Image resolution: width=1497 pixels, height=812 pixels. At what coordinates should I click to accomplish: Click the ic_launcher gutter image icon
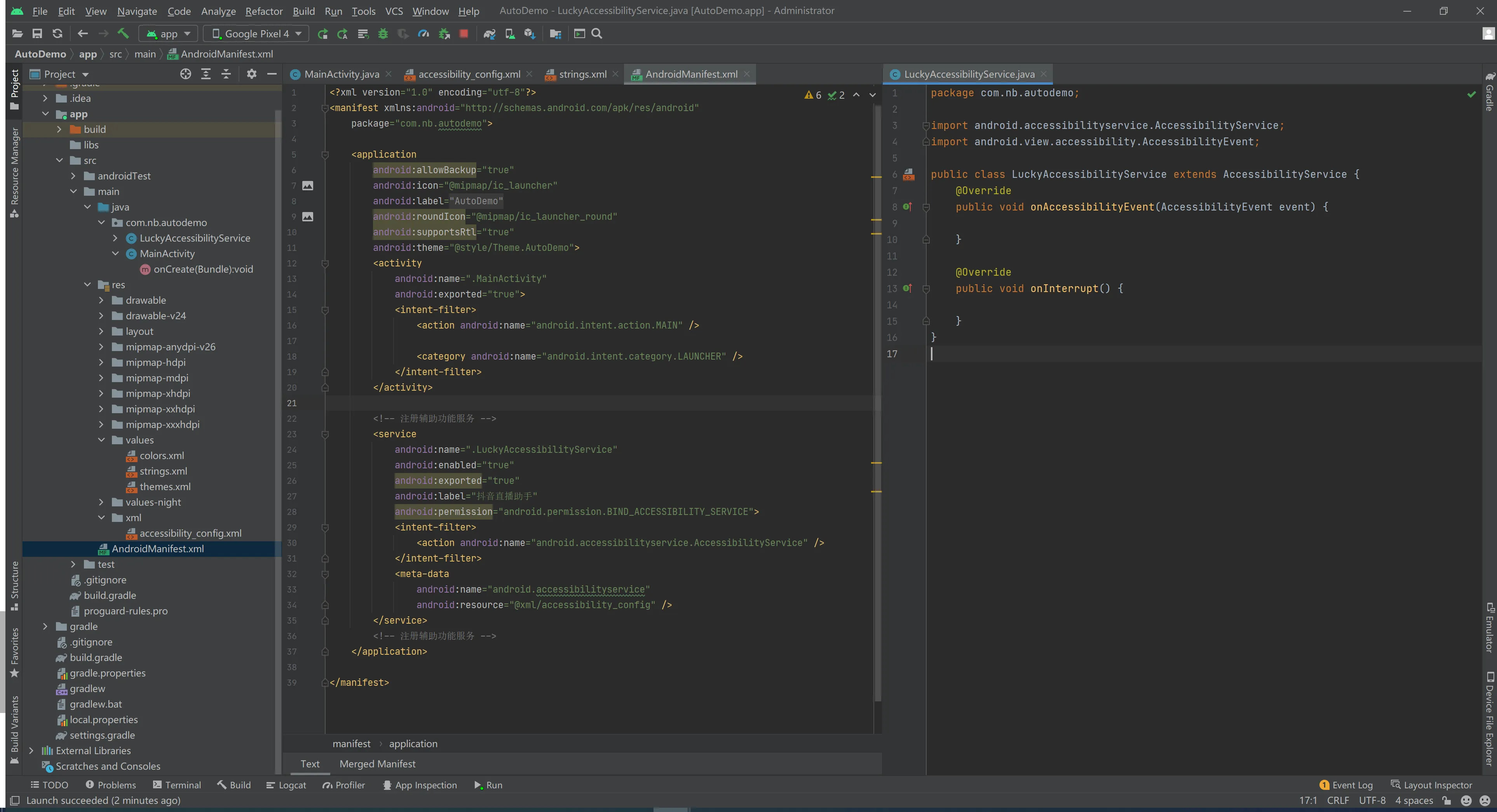click(308, 185)
